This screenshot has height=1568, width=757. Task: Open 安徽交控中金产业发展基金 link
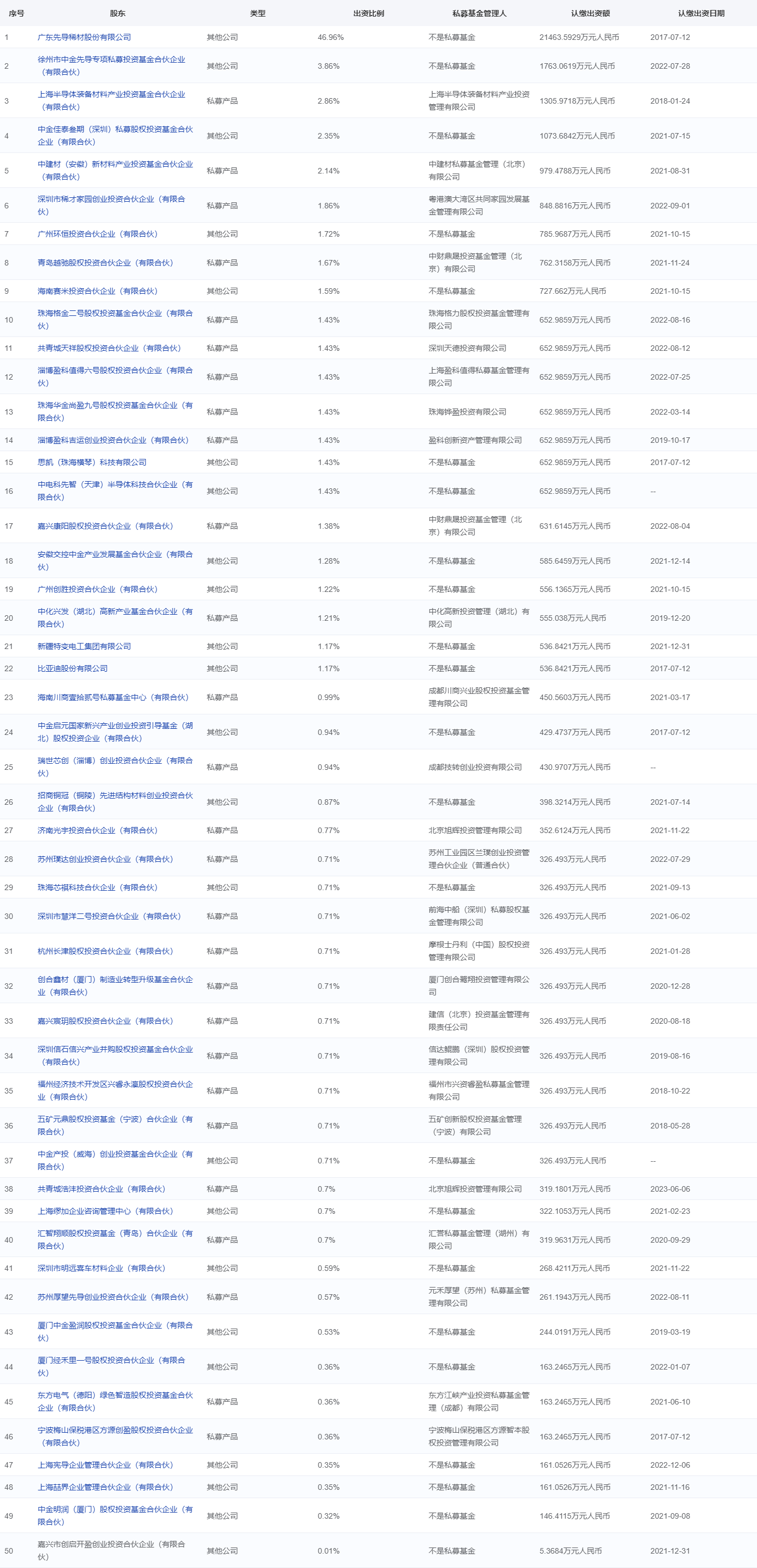[x=115, y=560]
